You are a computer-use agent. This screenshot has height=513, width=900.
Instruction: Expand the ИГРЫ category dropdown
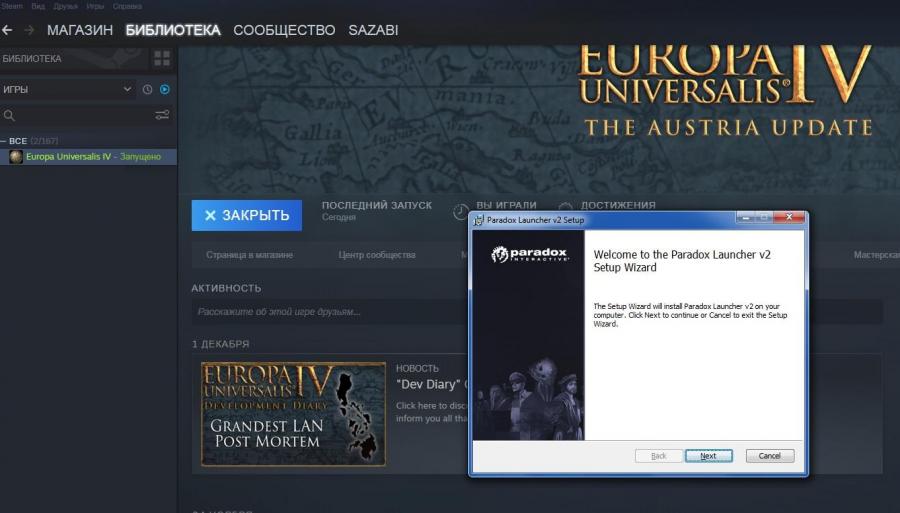point(127,89)
